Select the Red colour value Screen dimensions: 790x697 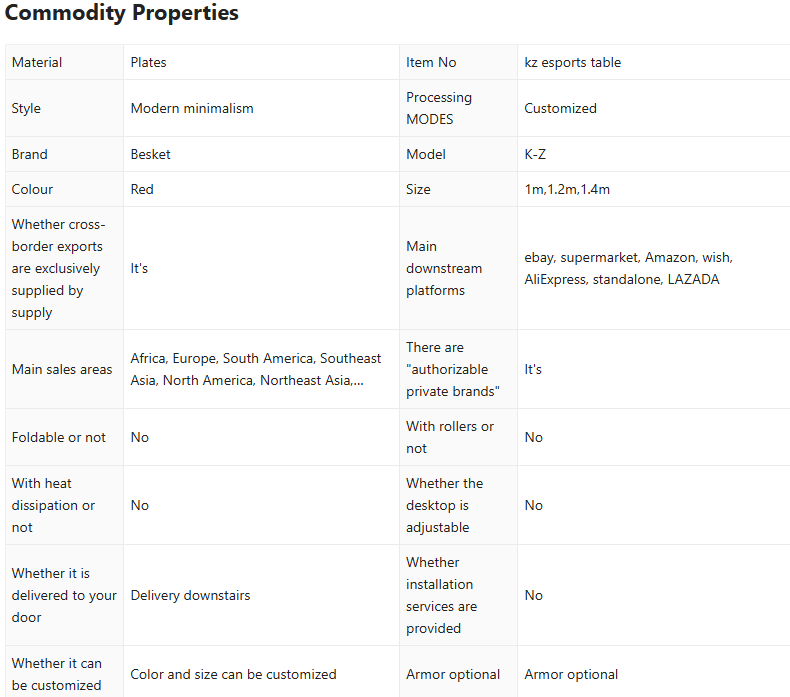(142, 189)
